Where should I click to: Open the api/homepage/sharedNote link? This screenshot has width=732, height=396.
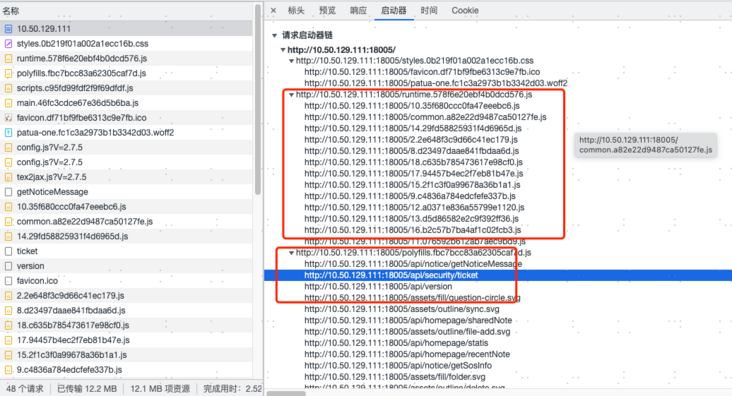pyautogui.click(x=408, y=320)
